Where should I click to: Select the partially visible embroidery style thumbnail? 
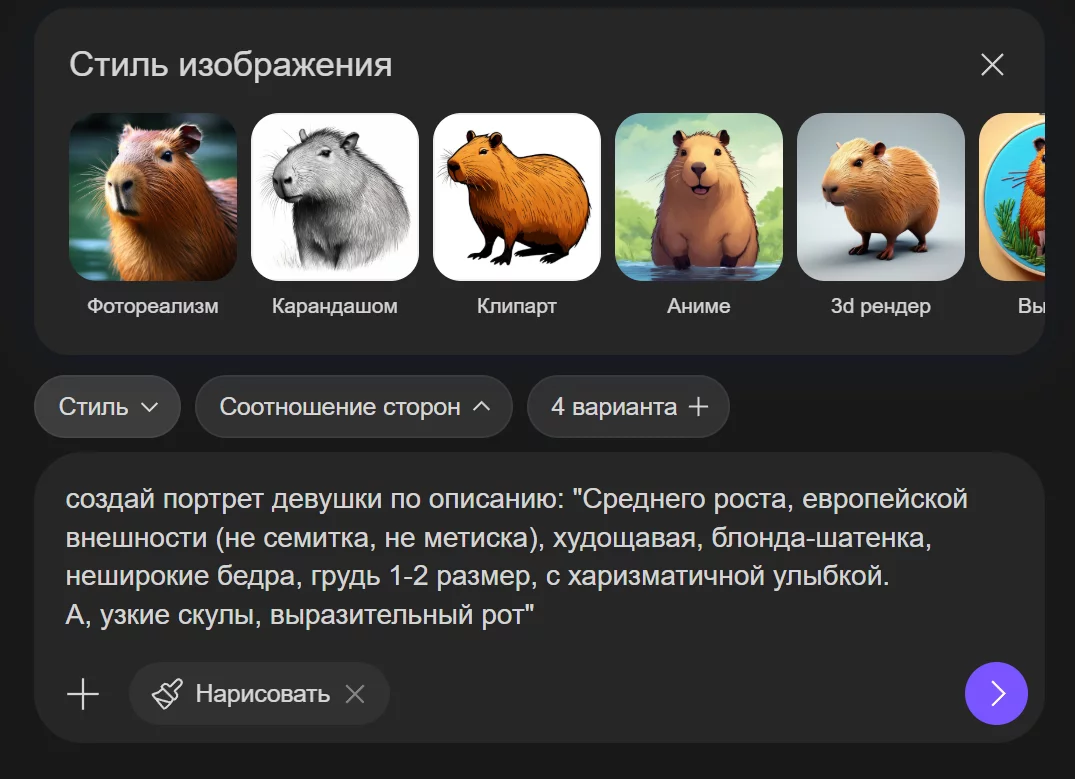pos(1012,197)
